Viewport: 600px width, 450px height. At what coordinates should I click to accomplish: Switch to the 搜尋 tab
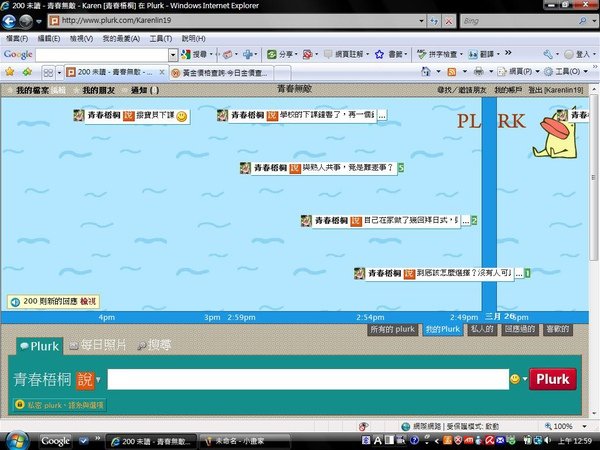tap(155, 346)
